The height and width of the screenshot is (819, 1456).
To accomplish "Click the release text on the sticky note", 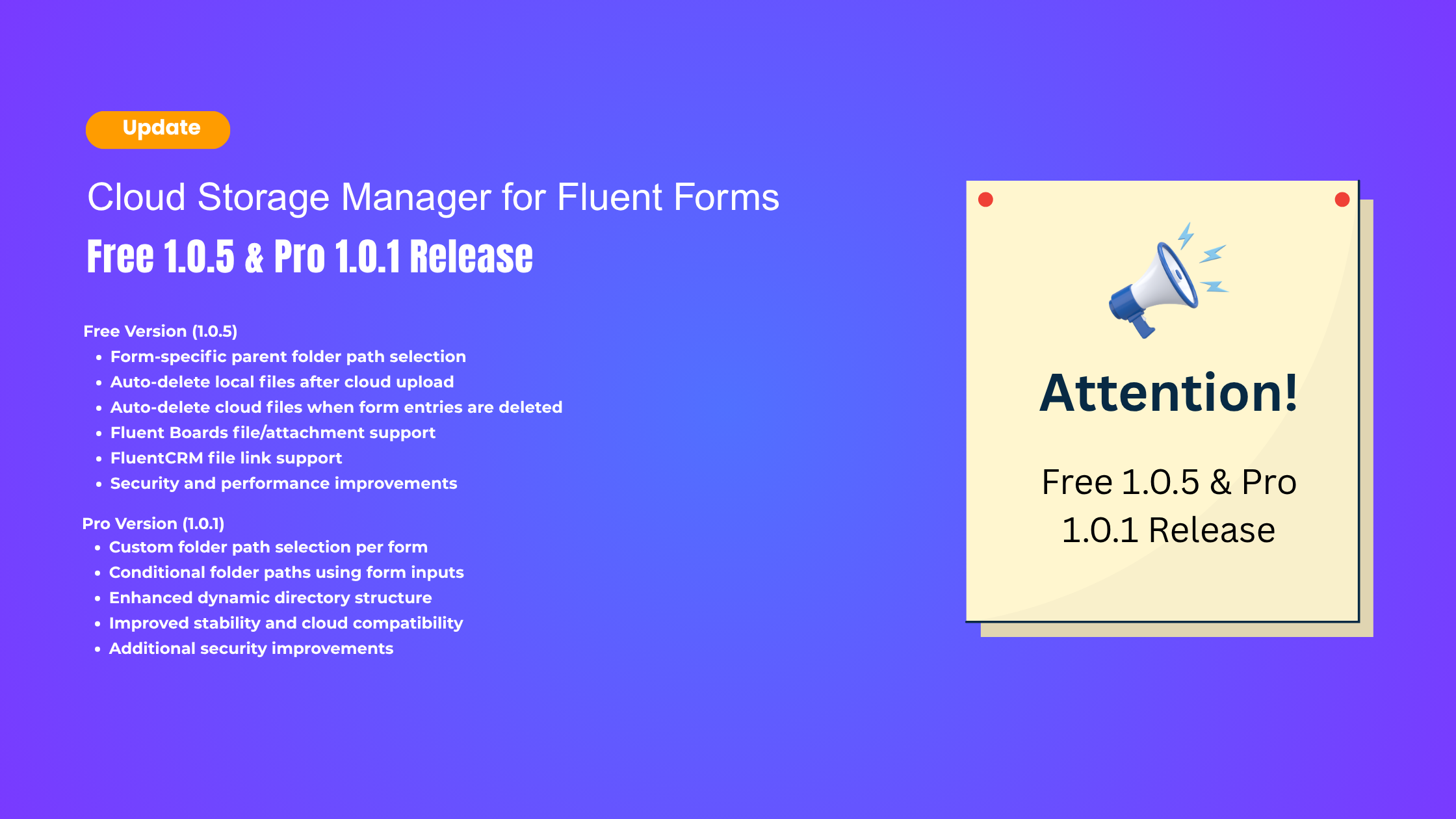I will (x=1168, y=506).
